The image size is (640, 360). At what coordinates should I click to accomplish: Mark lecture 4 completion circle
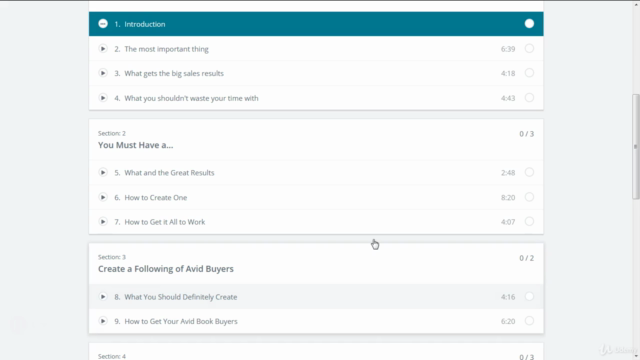[529, 98]
